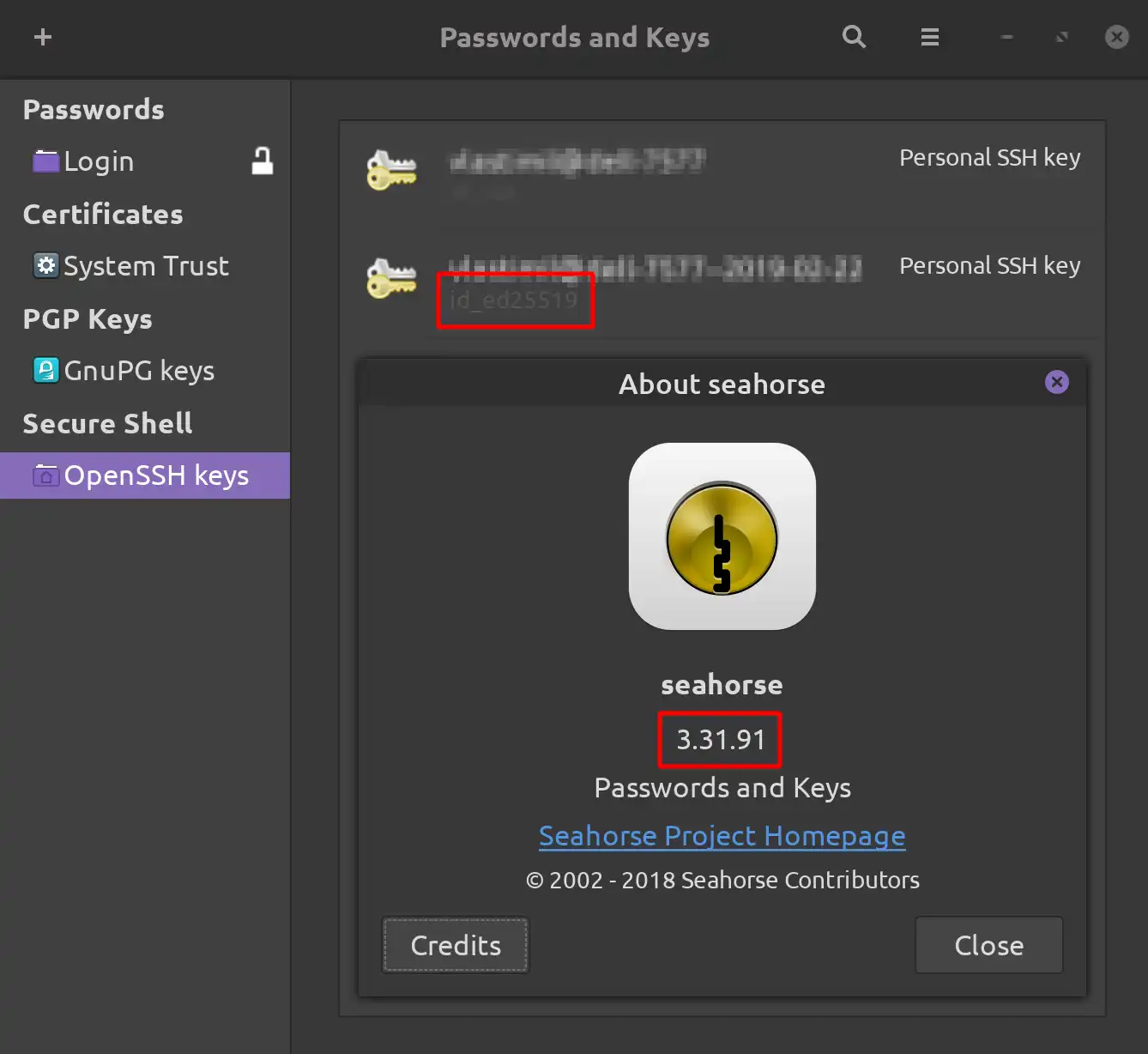Screen dimensions: 1148x1054
Task: Select System Trust in the sidebar
Action: (x=146, y=266)
